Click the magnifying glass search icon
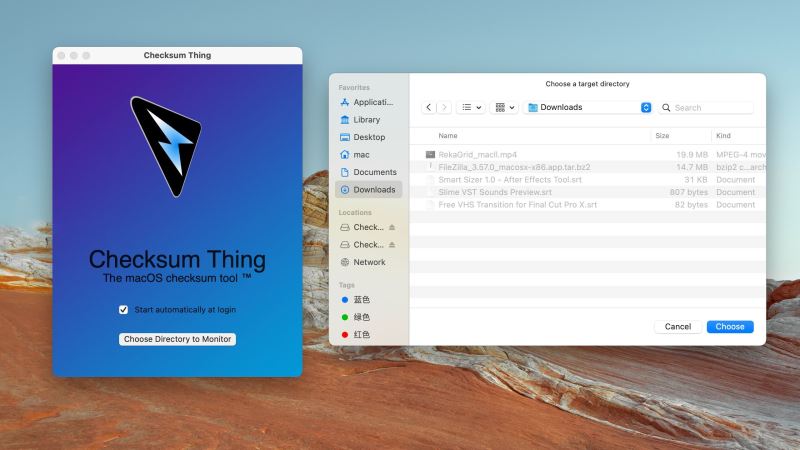 click(x=666, y=108)
